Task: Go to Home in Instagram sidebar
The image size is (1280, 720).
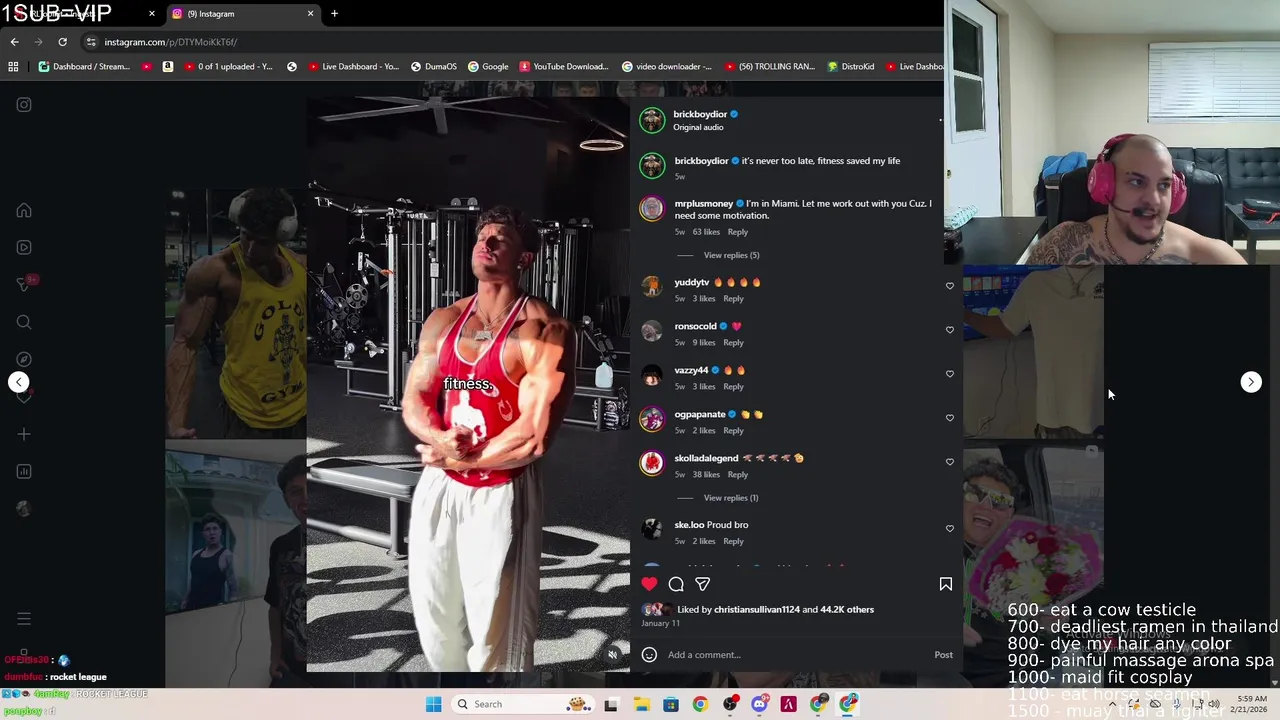Action: pos(24,211)
